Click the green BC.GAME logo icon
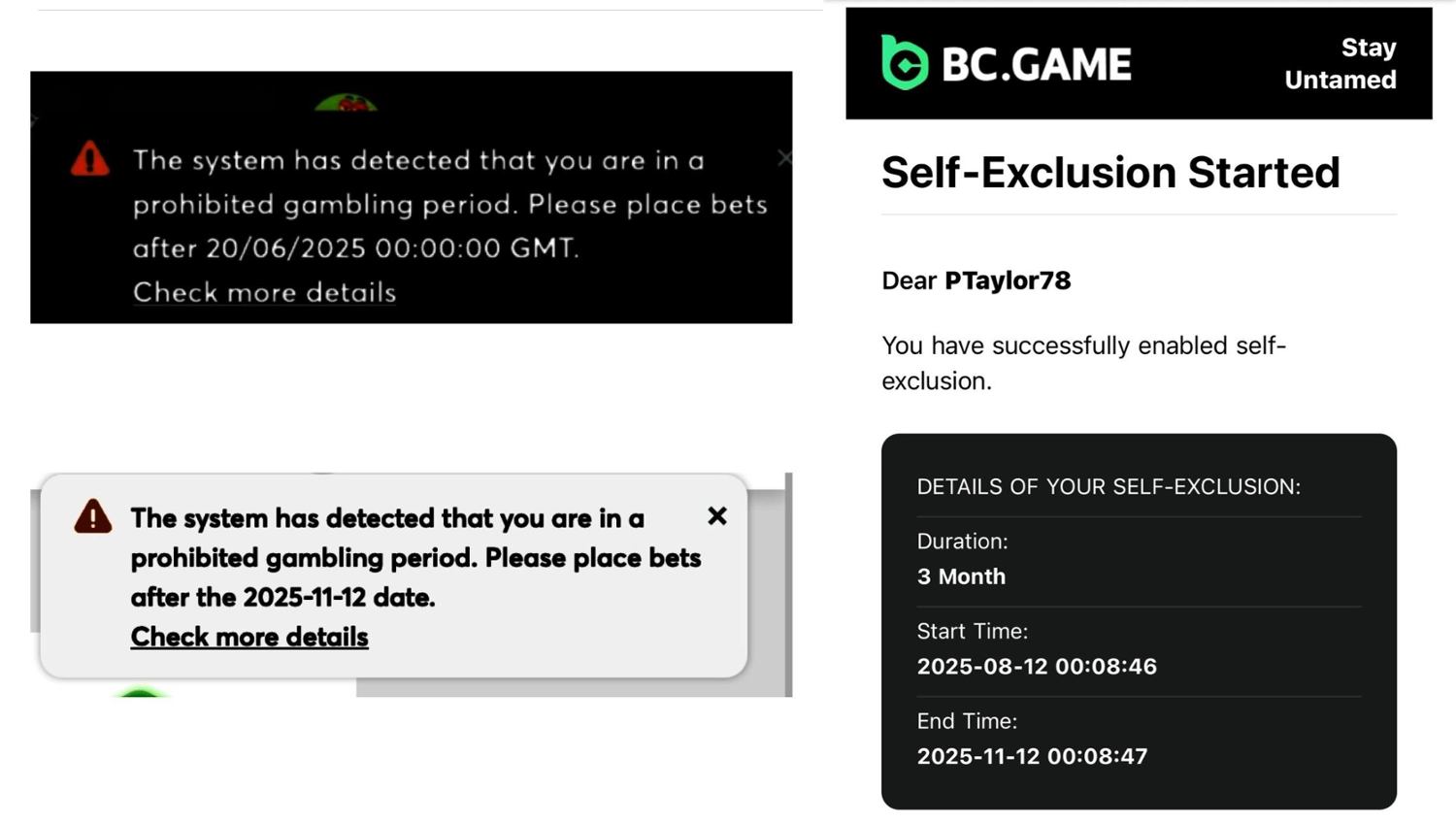This screenshot has height=823, width=1456. [905, 63]
